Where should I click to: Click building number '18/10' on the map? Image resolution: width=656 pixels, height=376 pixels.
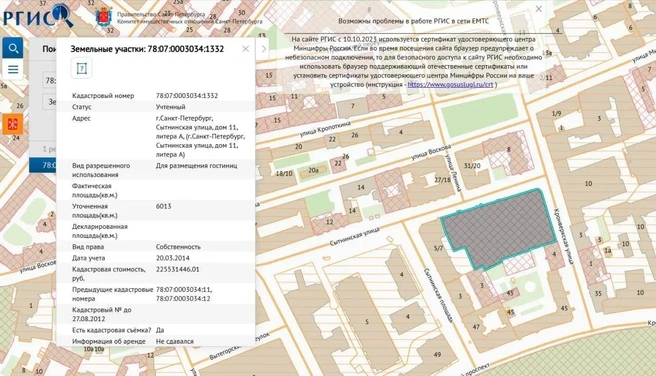point(284,173)
